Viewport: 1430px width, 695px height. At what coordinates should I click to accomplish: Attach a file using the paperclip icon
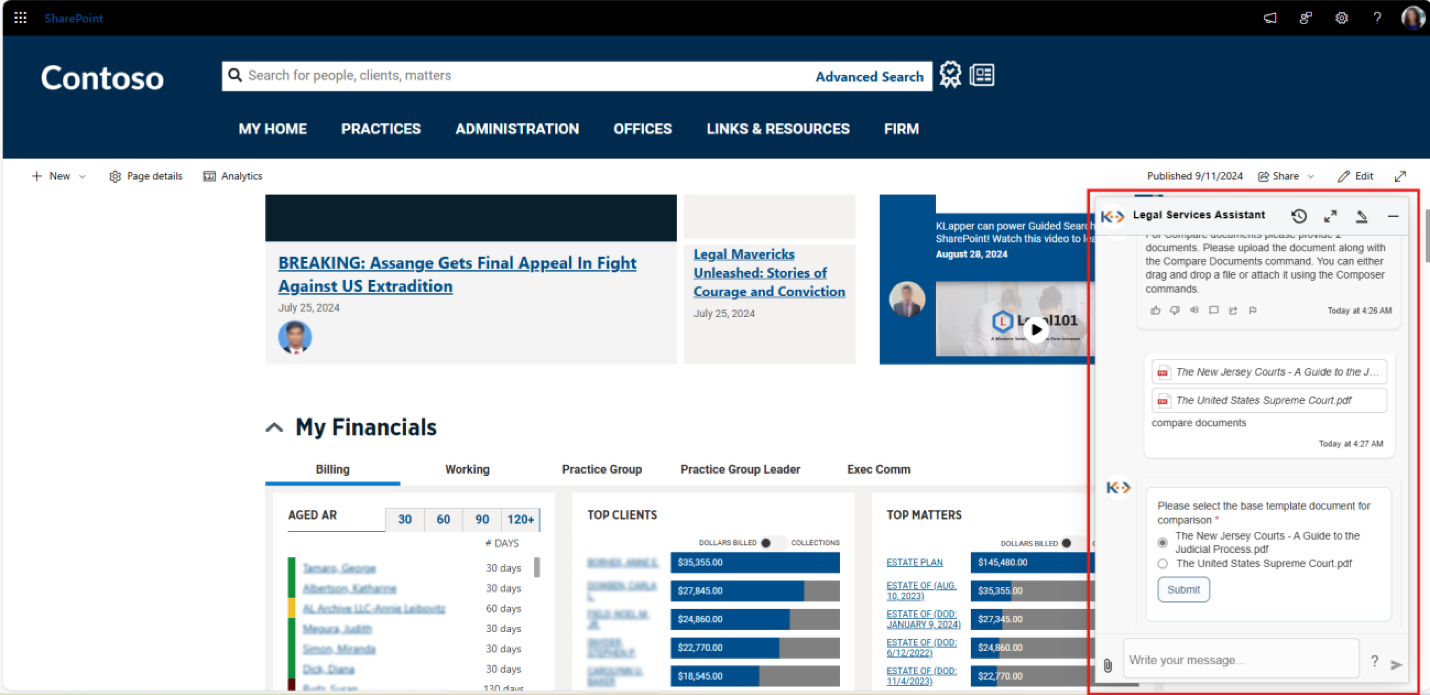[x=1108, y=665]
